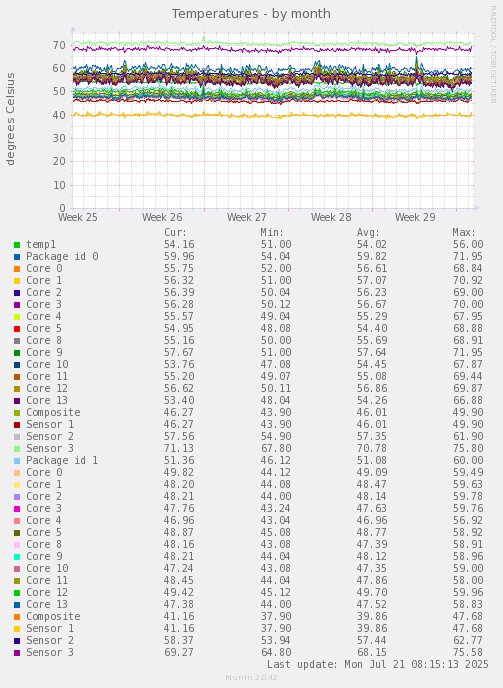Viewport: 503px width, 688px height.
Task: Click the '70' label on the temperature axis
Action: coord(59,45)
